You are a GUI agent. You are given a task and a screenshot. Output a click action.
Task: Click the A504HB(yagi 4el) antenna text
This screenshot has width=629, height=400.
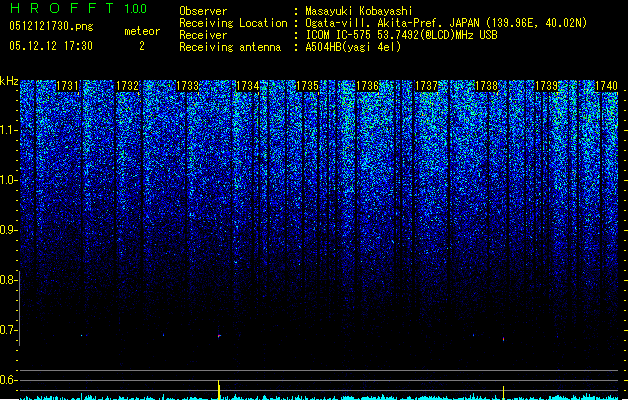[x=353, y=47]
